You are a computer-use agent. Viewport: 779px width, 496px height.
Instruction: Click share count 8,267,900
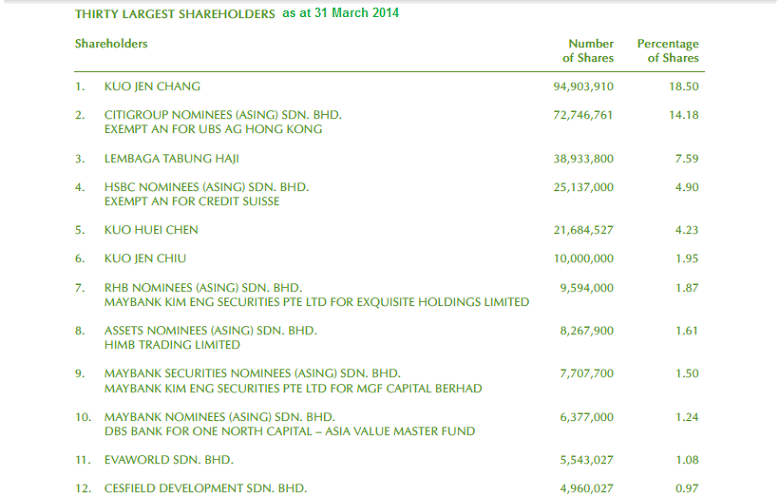pos(587,331)
